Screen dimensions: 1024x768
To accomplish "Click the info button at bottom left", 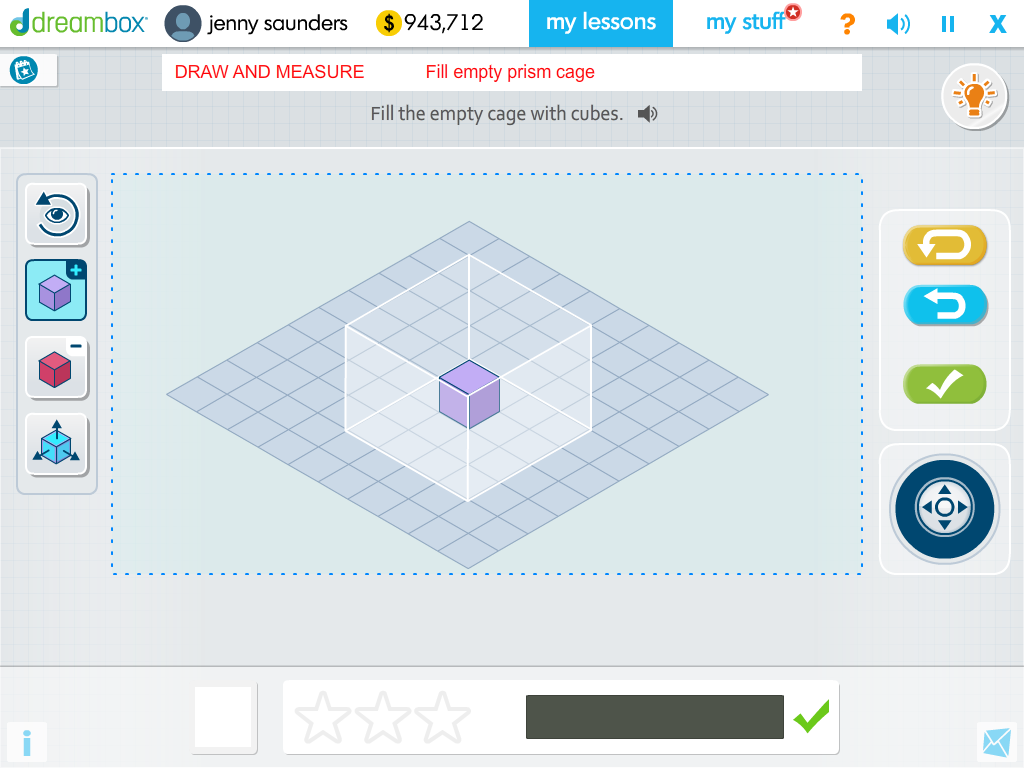I will (x=27, y=742).
